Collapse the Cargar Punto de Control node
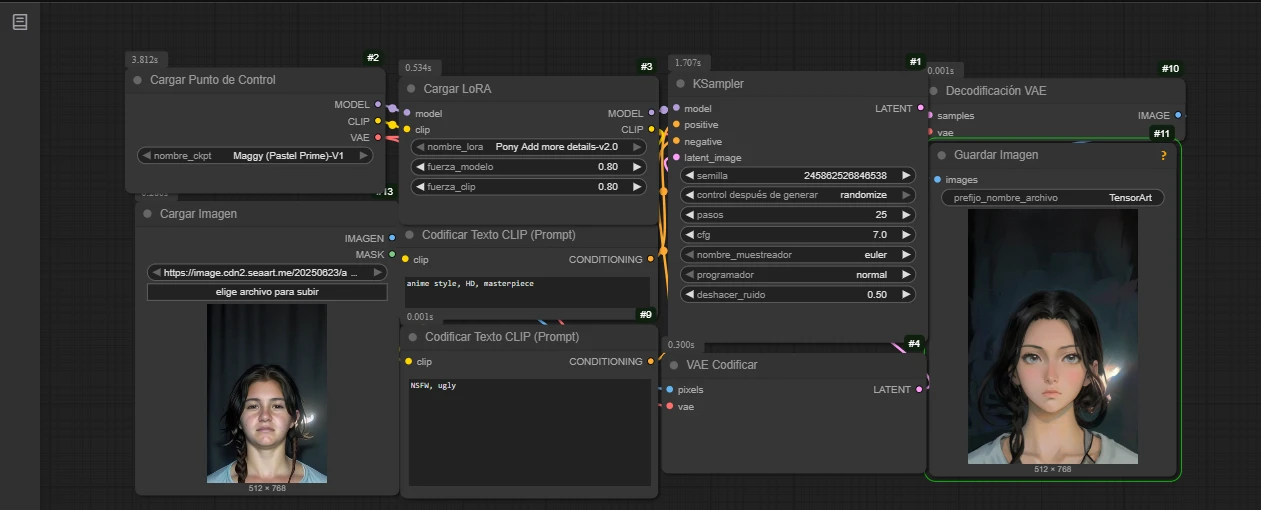The width and height of the screenshot is (1261, 510). (137, 80)
